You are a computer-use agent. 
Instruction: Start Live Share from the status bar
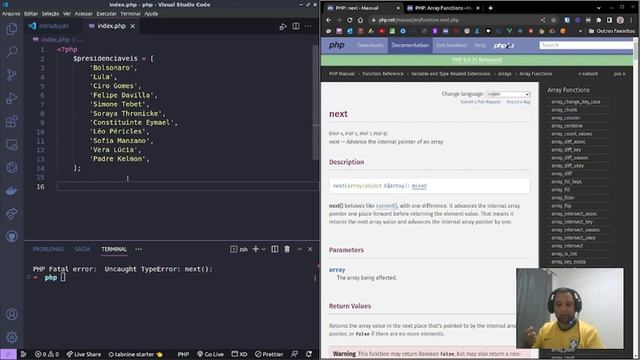click(84, 354)
